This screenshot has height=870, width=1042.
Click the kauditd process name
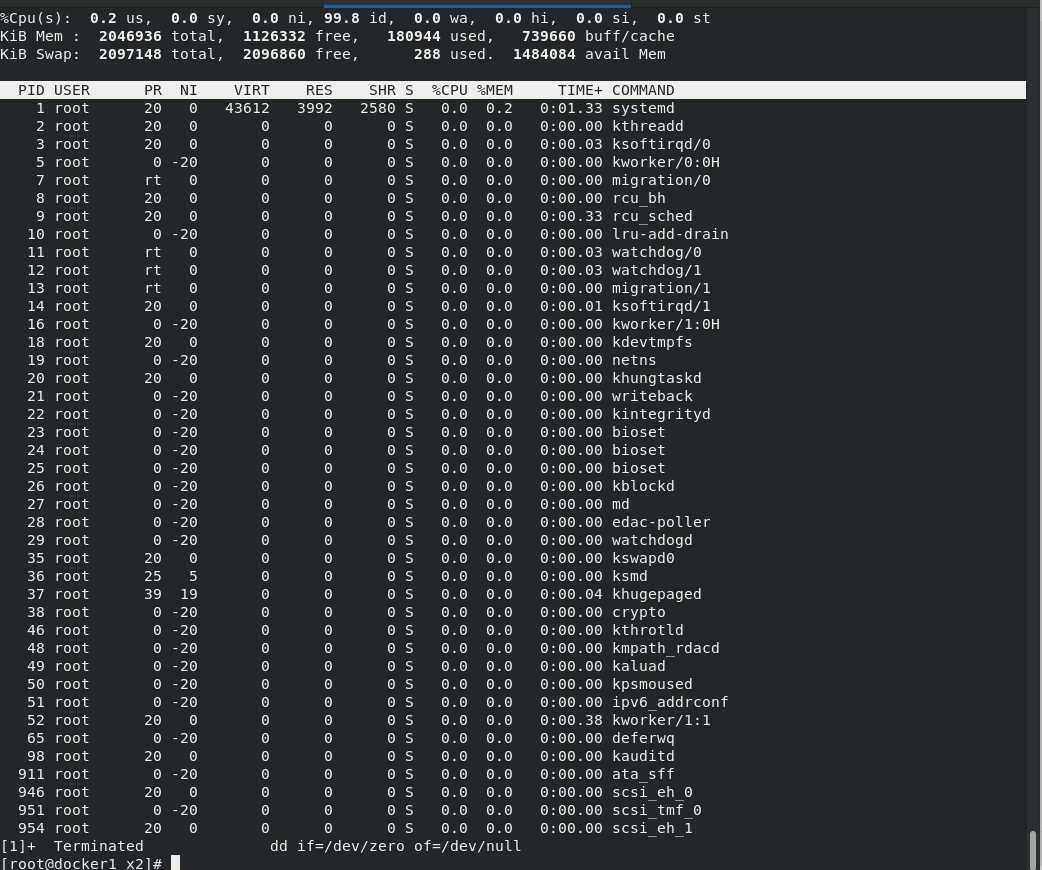(643, 755)
